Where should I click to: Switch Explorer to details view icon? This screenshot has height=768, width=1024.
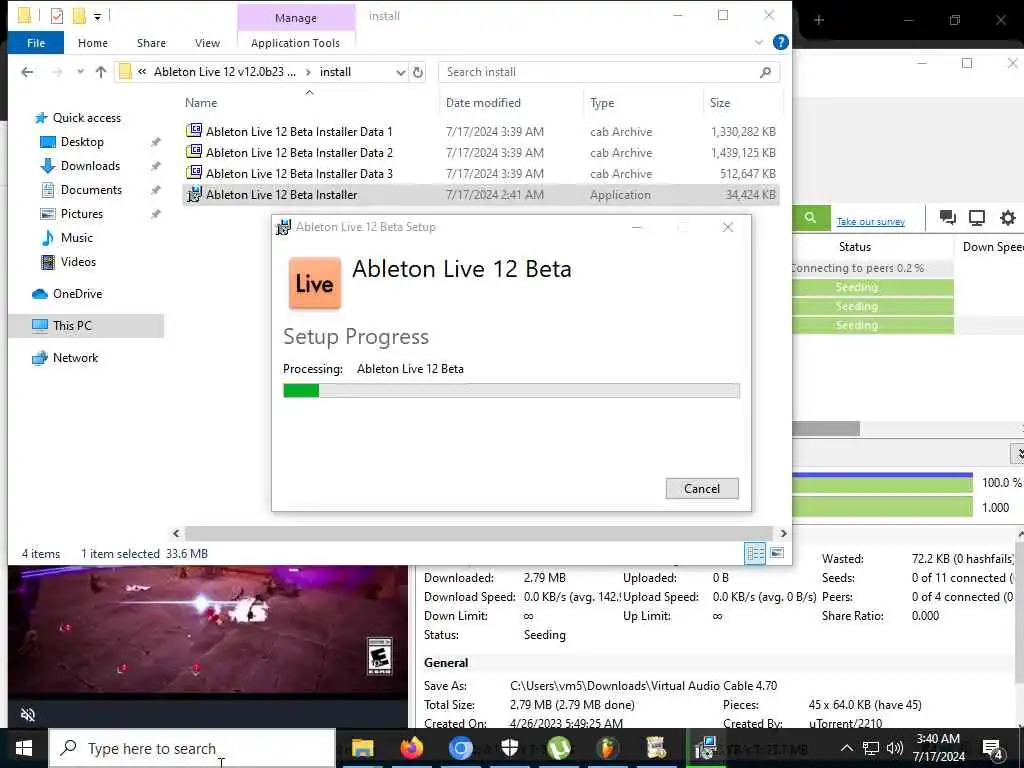755,553
